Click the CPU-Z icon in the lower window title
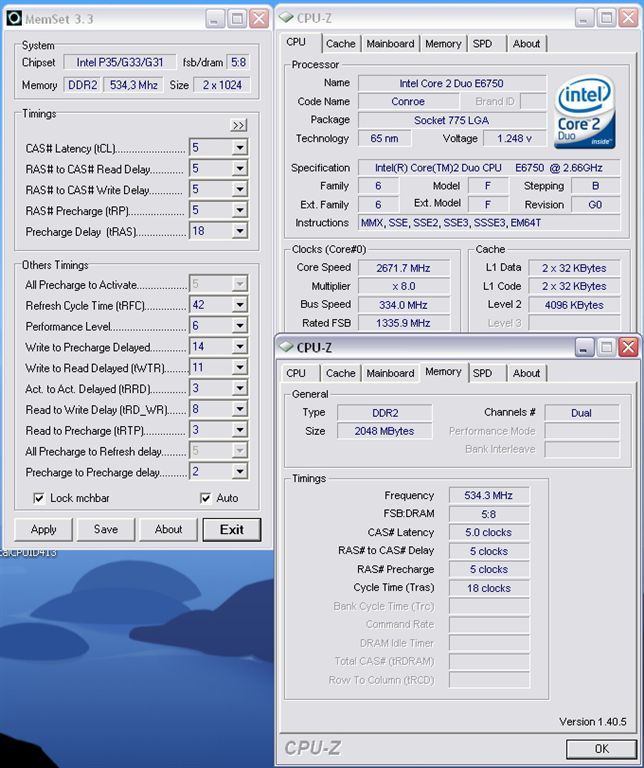644x768 pixels. [286, 347]
